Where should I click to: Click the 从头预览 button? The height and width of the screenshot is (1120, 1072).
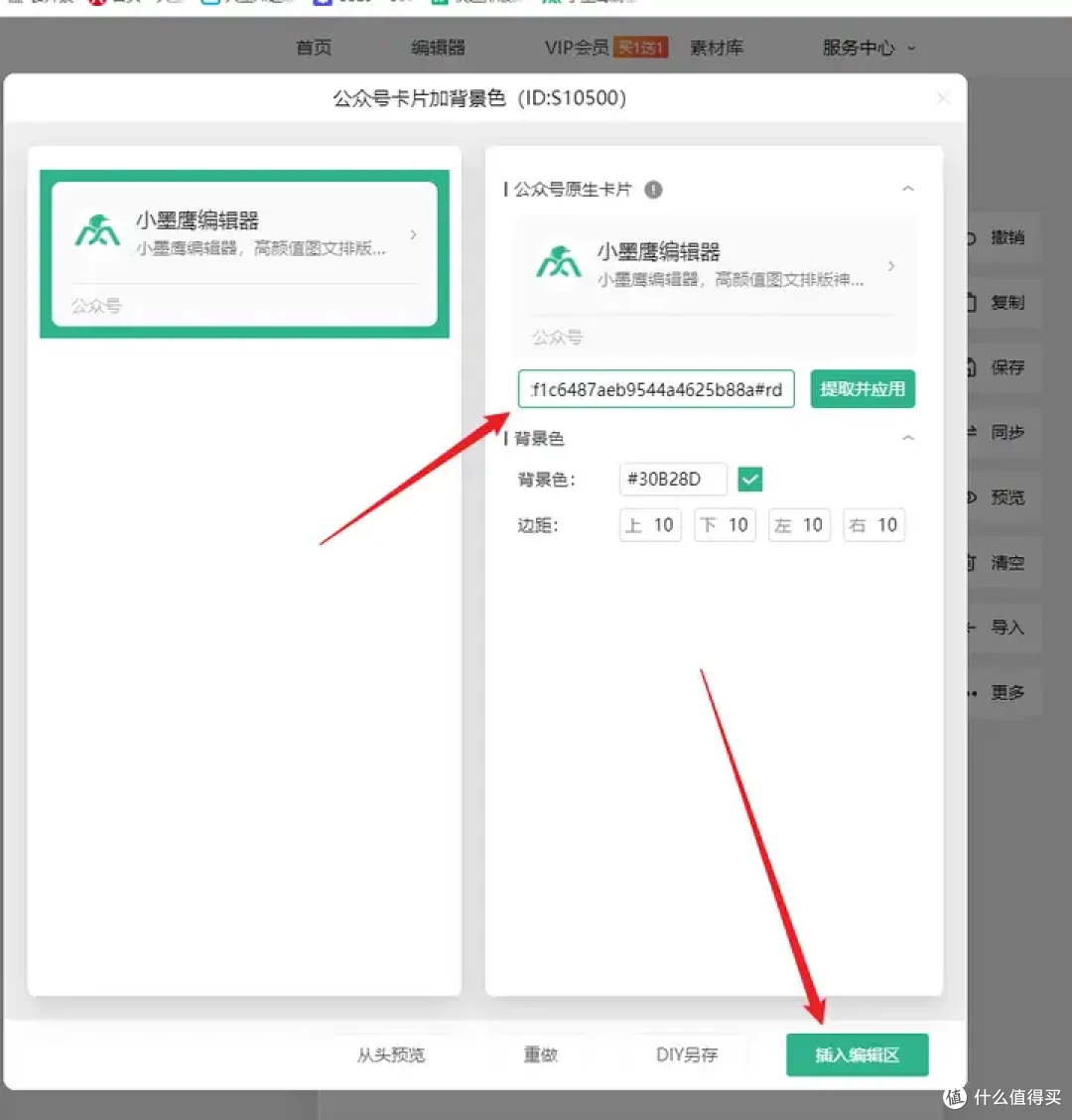[391, 1055]
